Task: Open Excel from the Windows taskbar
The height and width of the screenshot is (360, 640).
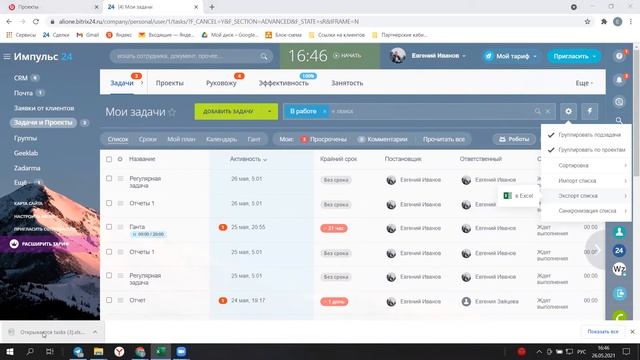Action: coord(161,351)
